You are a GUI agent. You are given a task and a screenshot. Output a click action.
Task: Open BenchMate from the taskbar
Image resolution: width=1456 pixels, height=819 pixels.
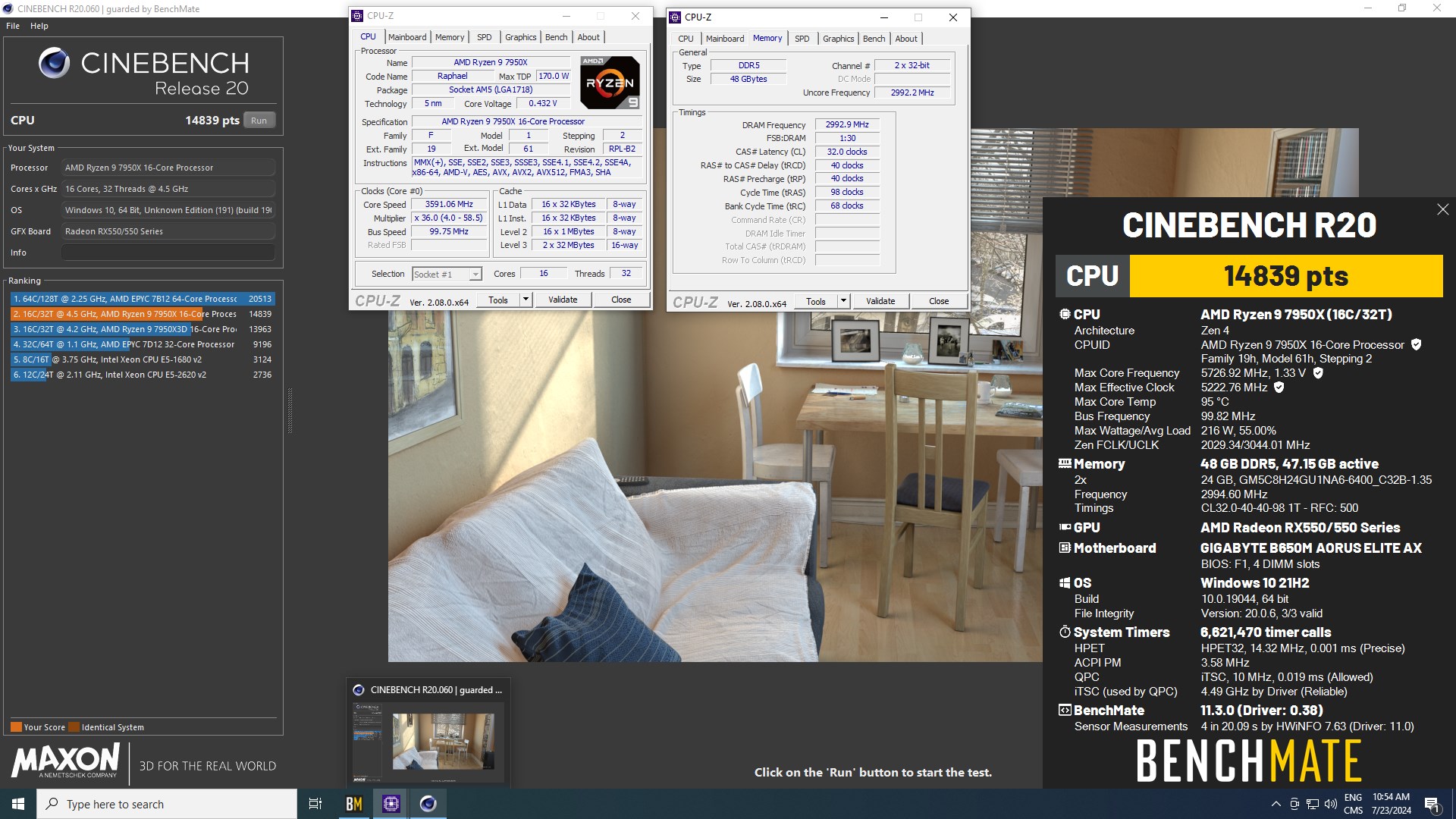tap(354, 804)
